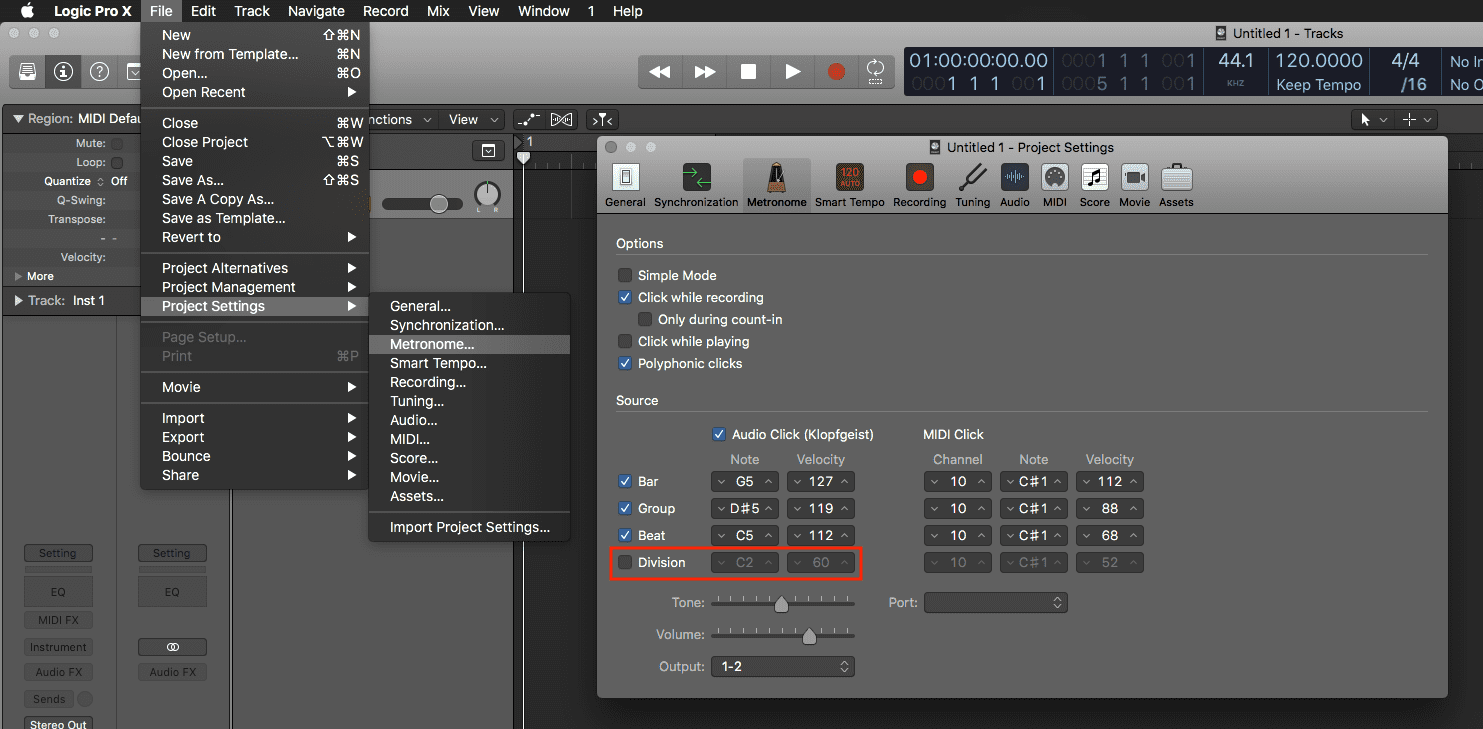Select the Metronome settings pane icon
Screen dimensions: 1483x729
(776, 185)
